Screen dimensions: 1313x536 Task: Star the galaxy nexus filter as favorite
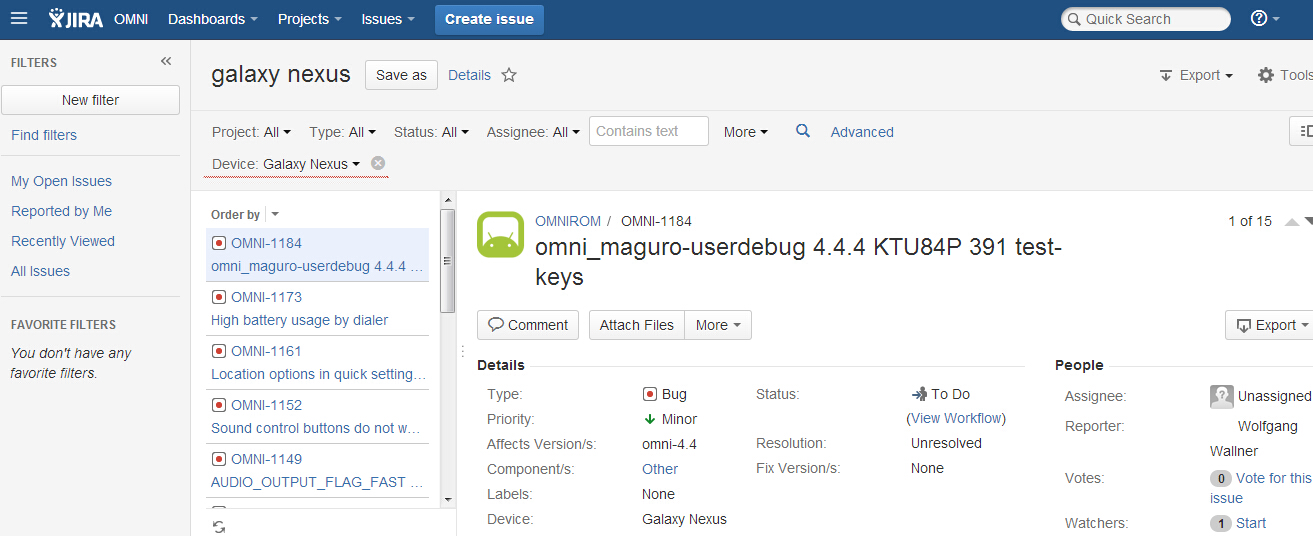click(x=509, y=75)
